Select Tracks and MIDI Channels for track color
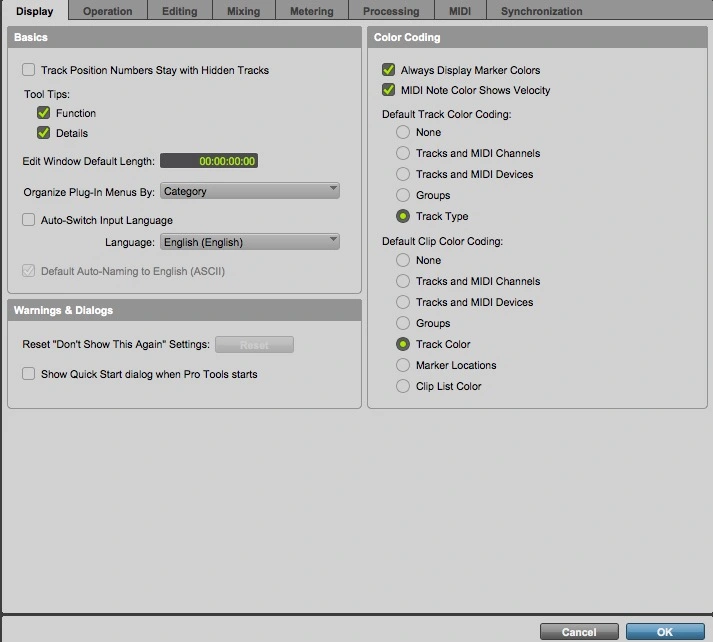Screen dimensions: 713x642 click(x=403, y=153)
